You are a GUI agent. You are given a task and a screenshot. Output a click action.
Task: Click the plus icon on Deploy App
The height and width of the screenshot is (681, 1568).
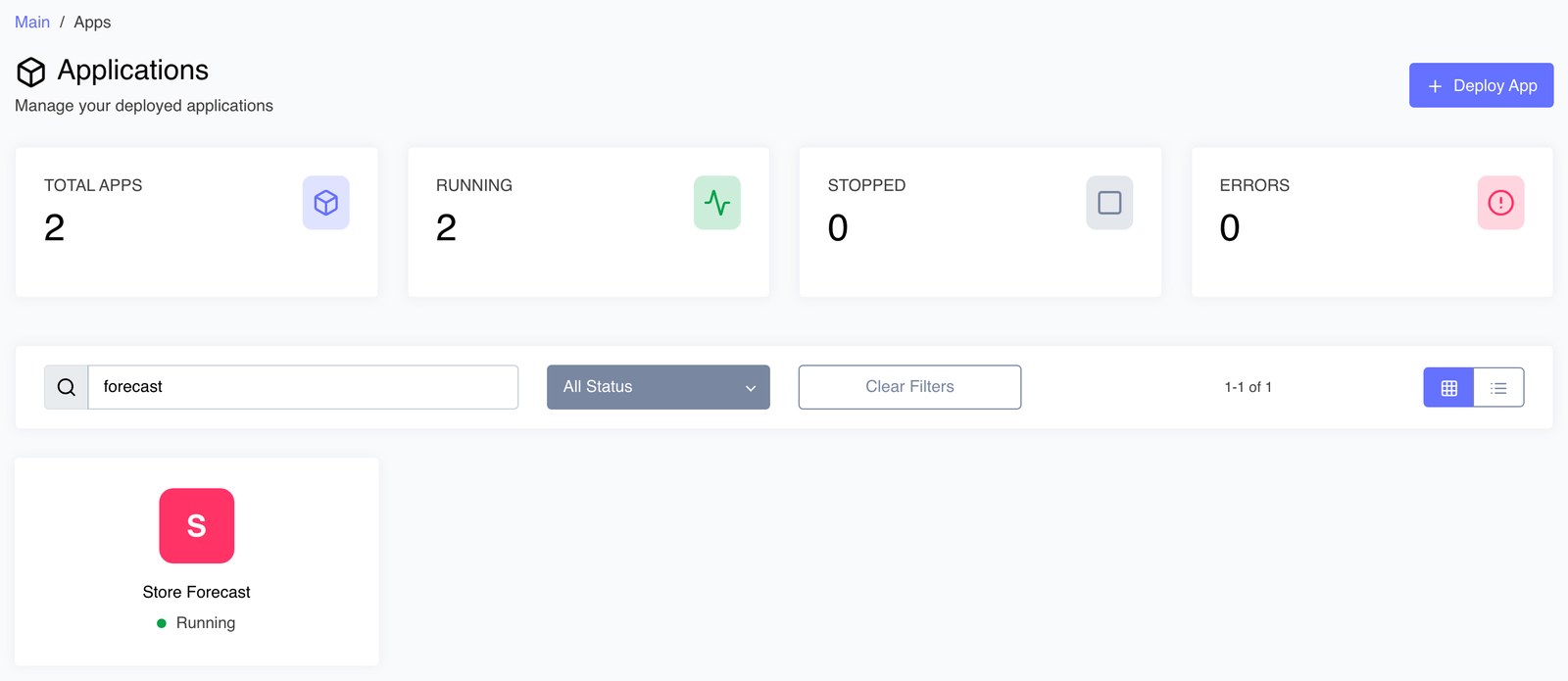1435,86
